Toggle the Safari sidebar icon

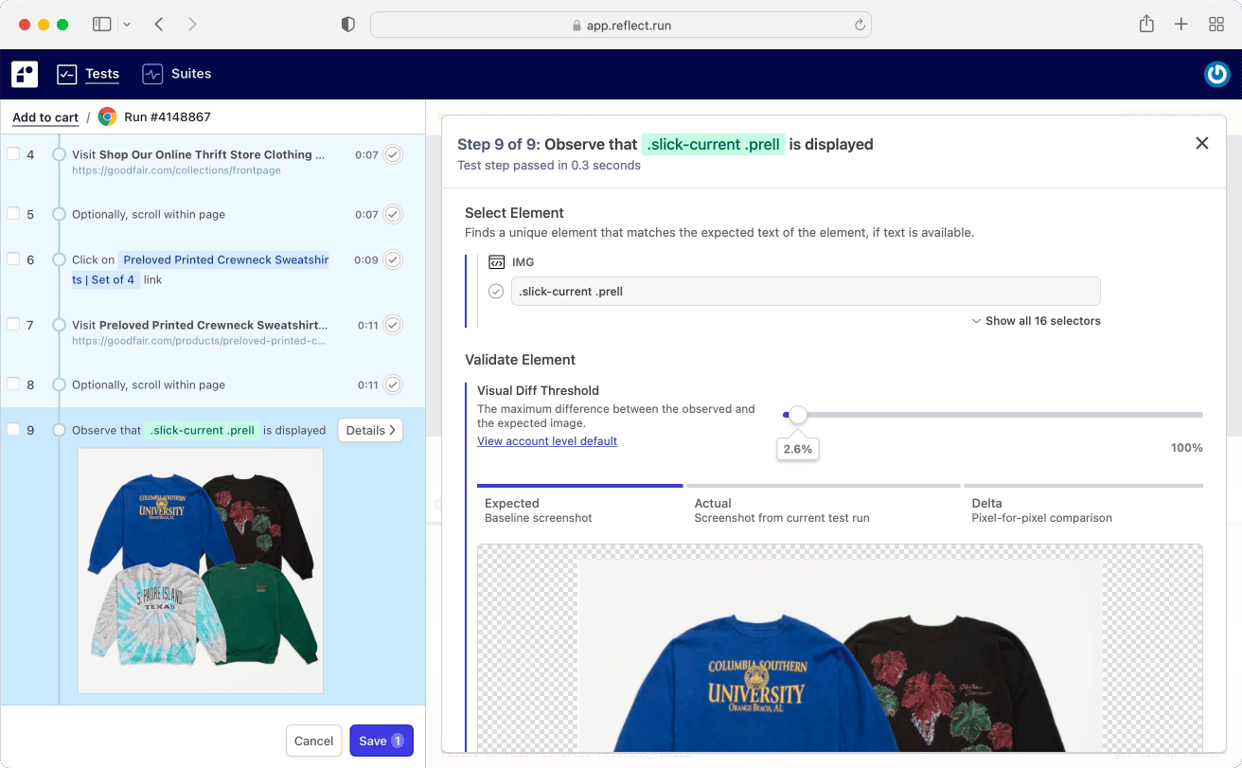102,24
